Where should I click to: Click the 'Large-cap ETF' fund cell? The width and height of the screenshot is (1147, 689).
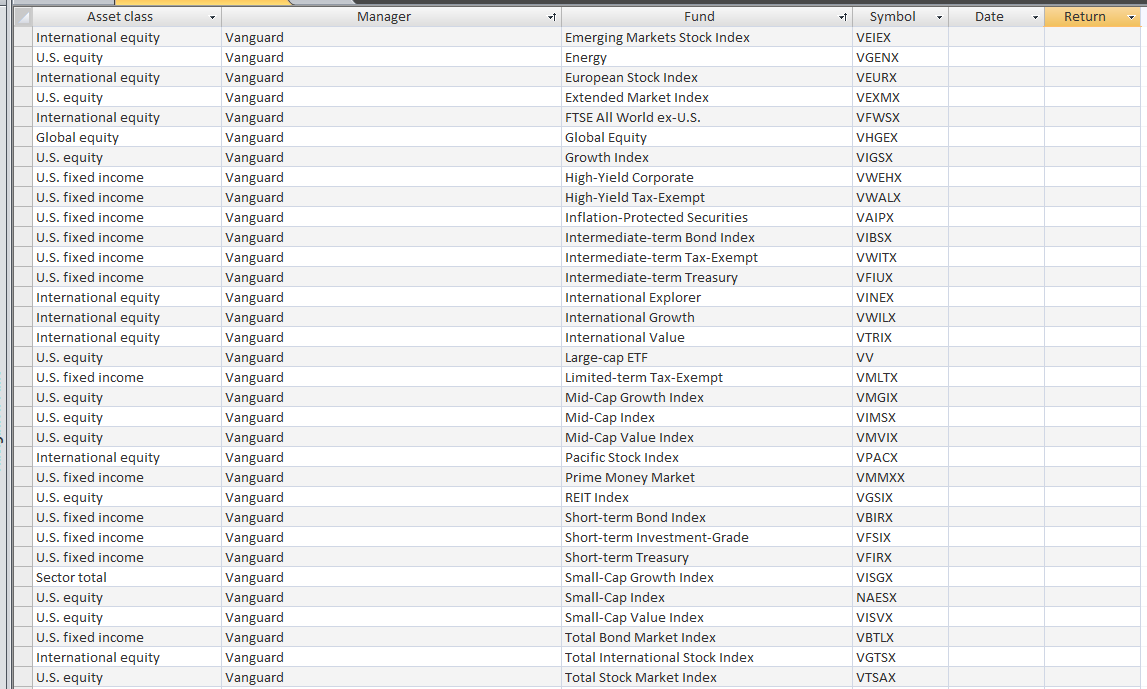707,357
